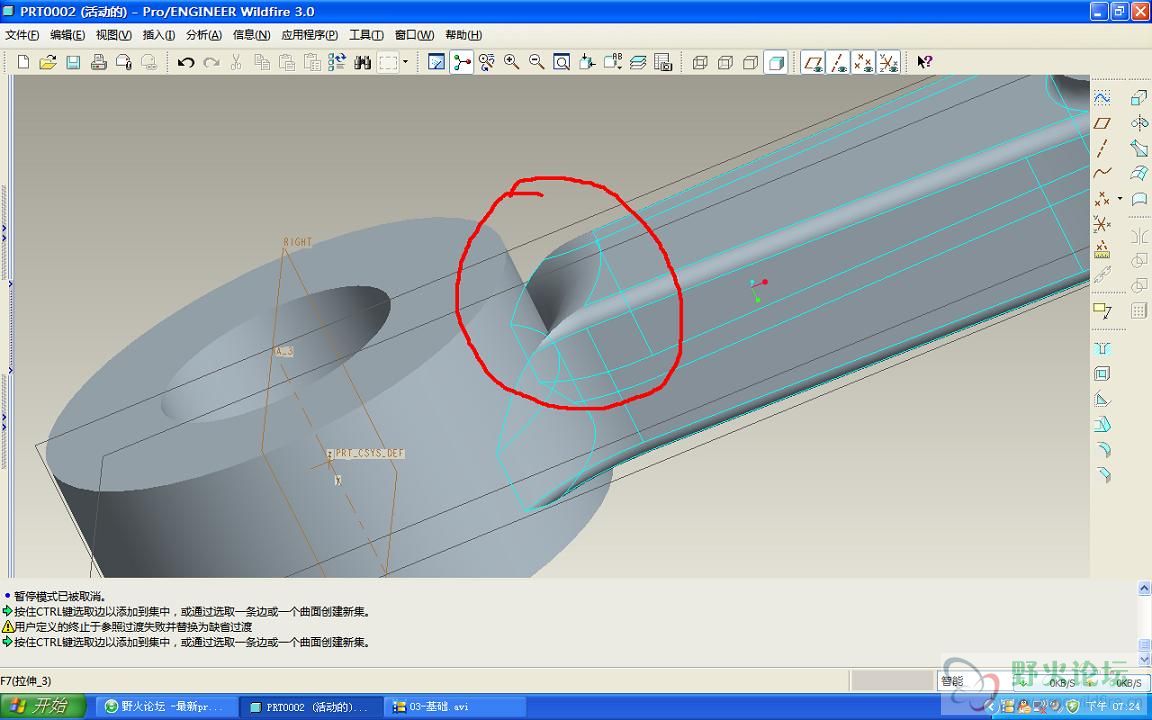Start the View Manager
1152x720 pixels.
click(663, 62)
